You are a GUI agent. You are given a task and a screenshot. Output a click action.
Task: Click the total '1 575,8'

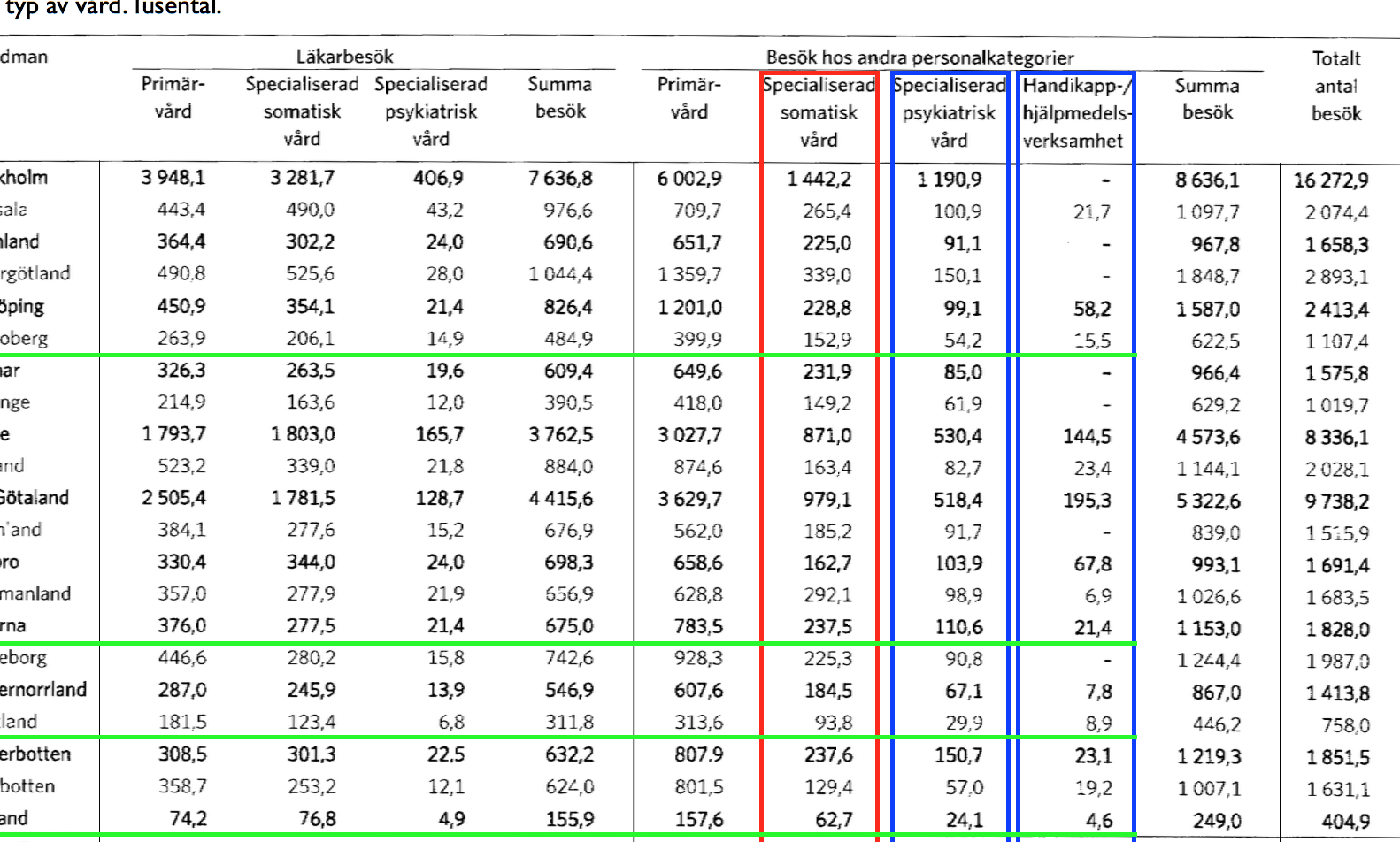1336,373
